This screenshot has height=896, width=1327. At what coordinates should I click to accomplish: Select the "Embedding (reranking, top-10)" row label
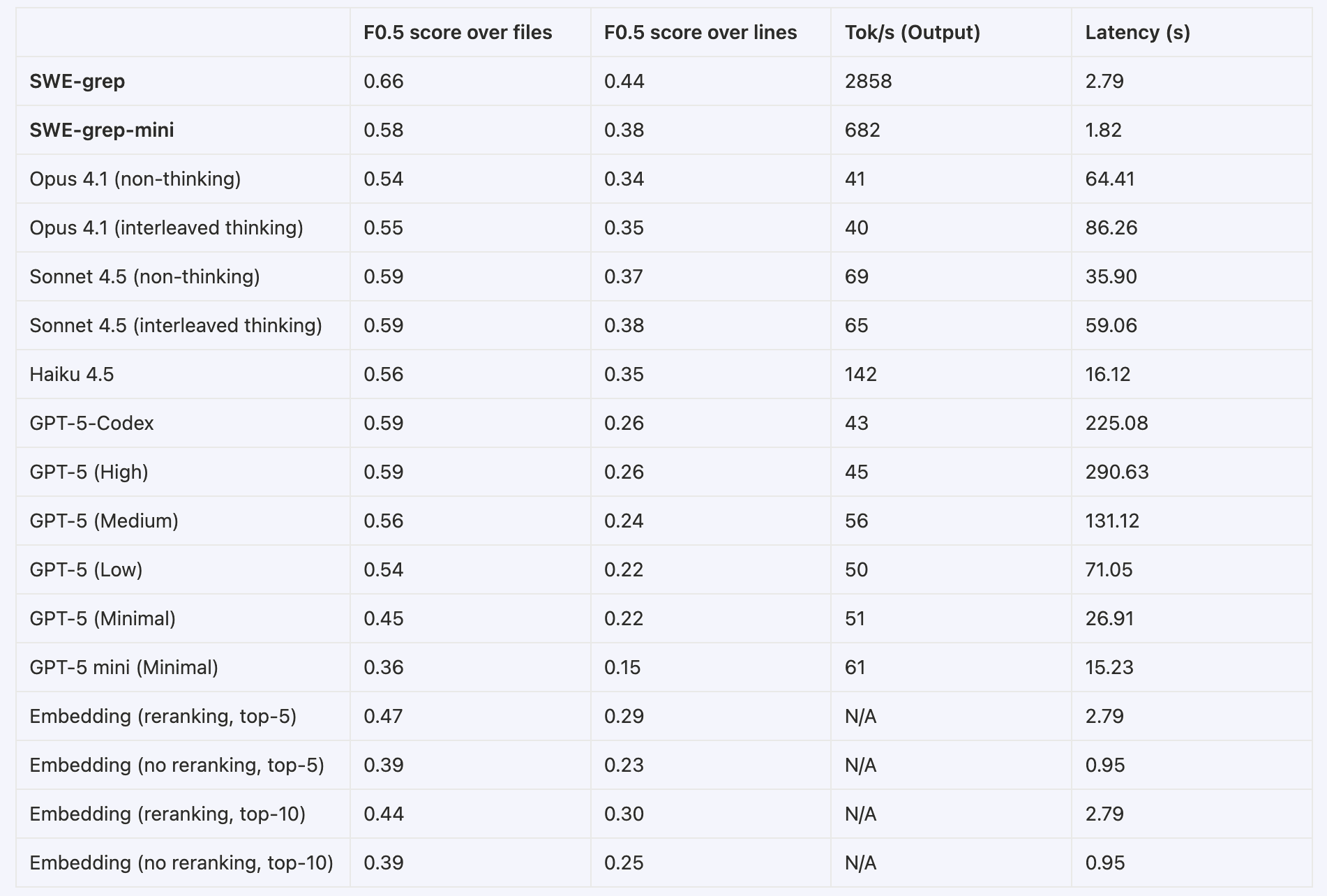pos(167,814)
